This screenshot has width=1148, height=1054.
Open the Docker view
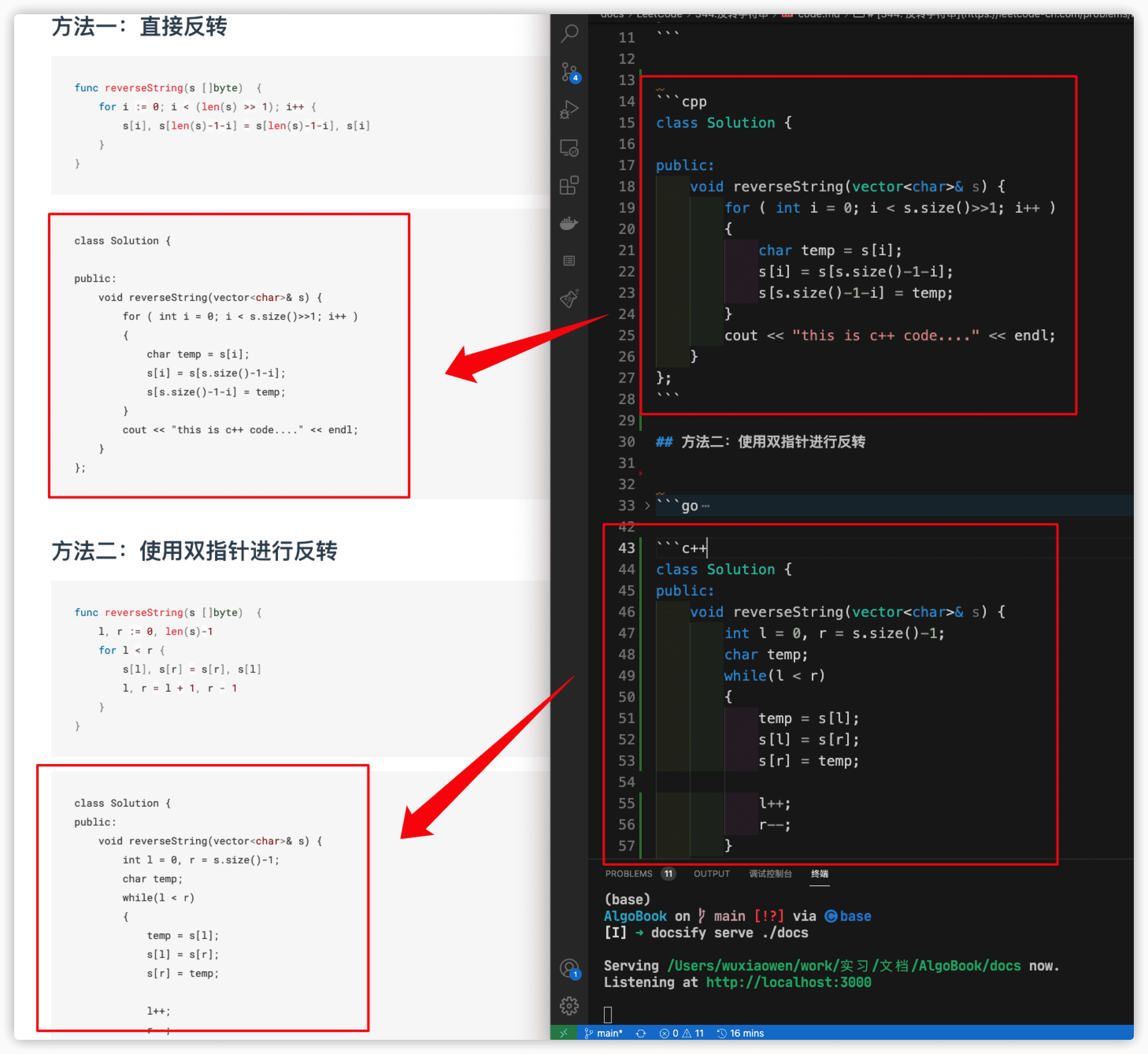click(569, 223)
